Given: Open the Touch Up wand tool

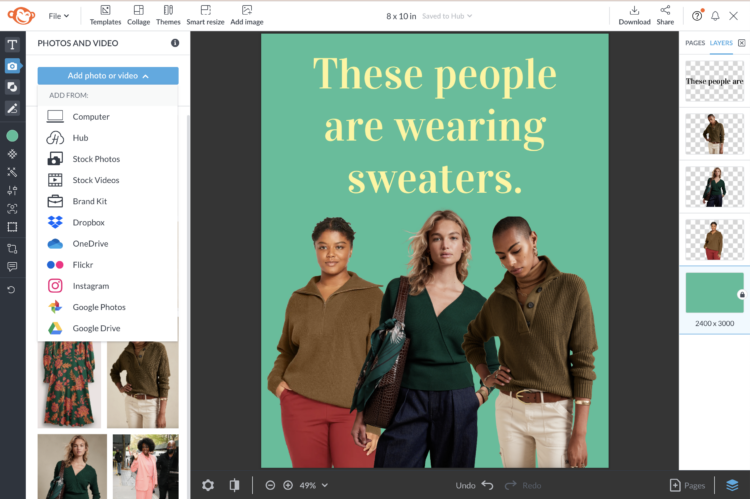Looking at the screenshot, I should (12, 172).
